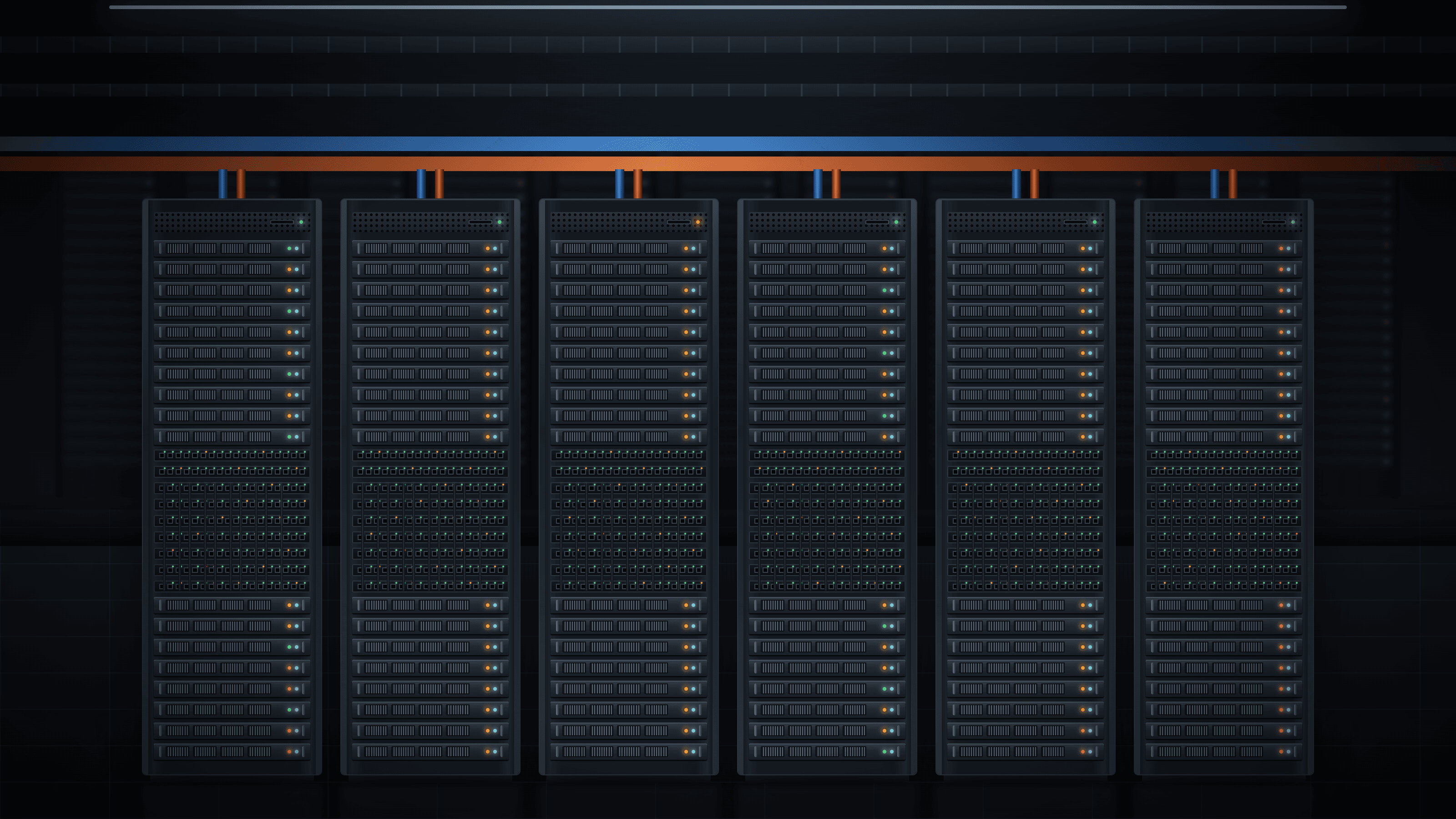The height and width of the screenshot is (819, 1456).
Task: Click the ceiling light strip at the top
Action: (x=728, y=7)
